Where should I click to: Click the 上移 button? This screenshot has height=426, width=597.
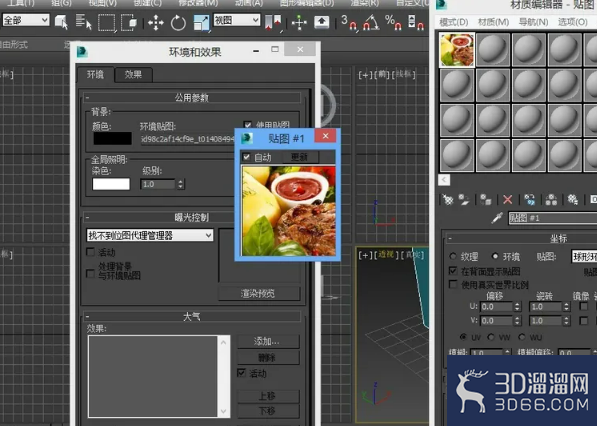coord(268,396)
